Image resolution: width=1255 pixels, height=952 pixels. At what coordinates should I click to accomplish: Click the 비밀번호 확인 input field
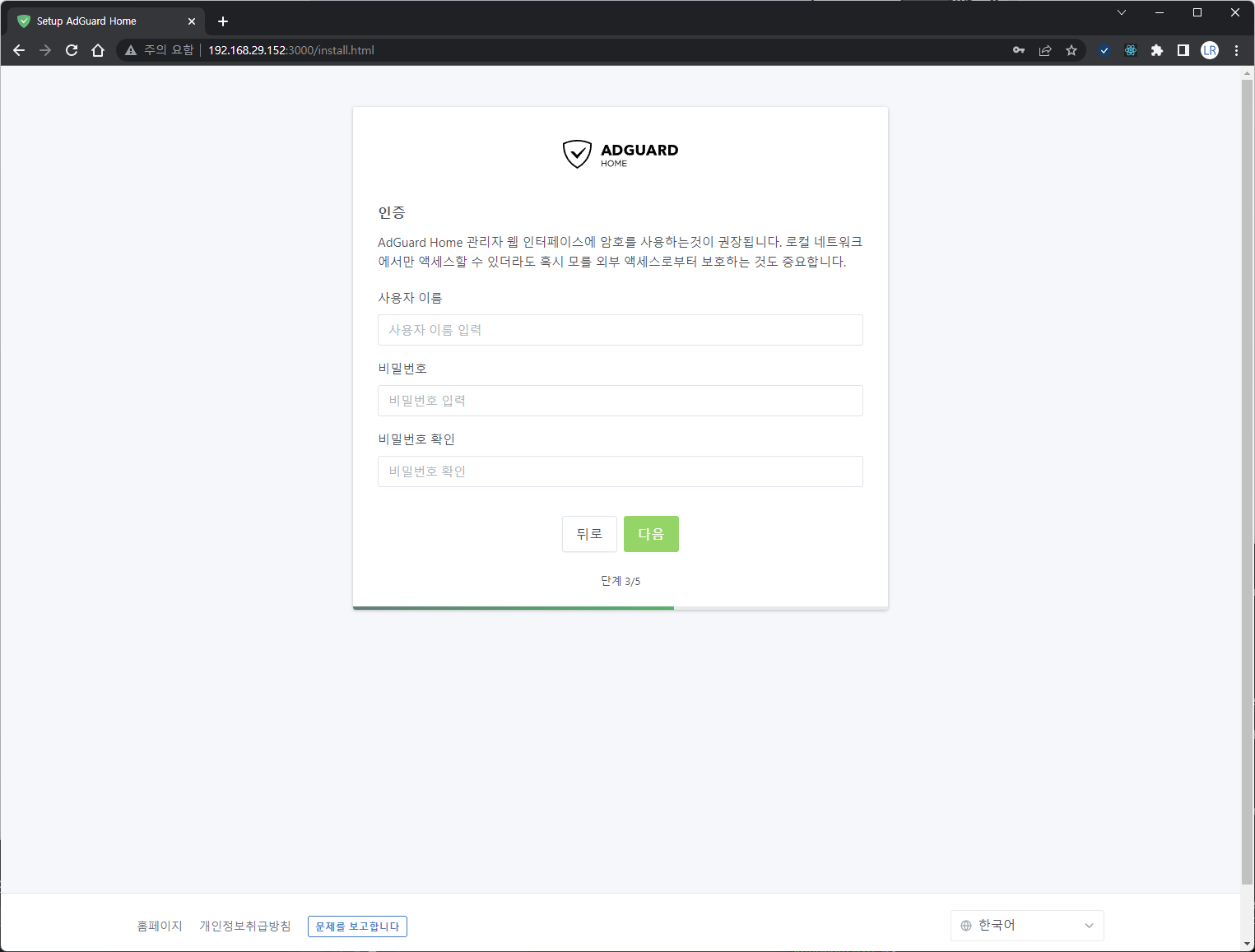(621, 471)
